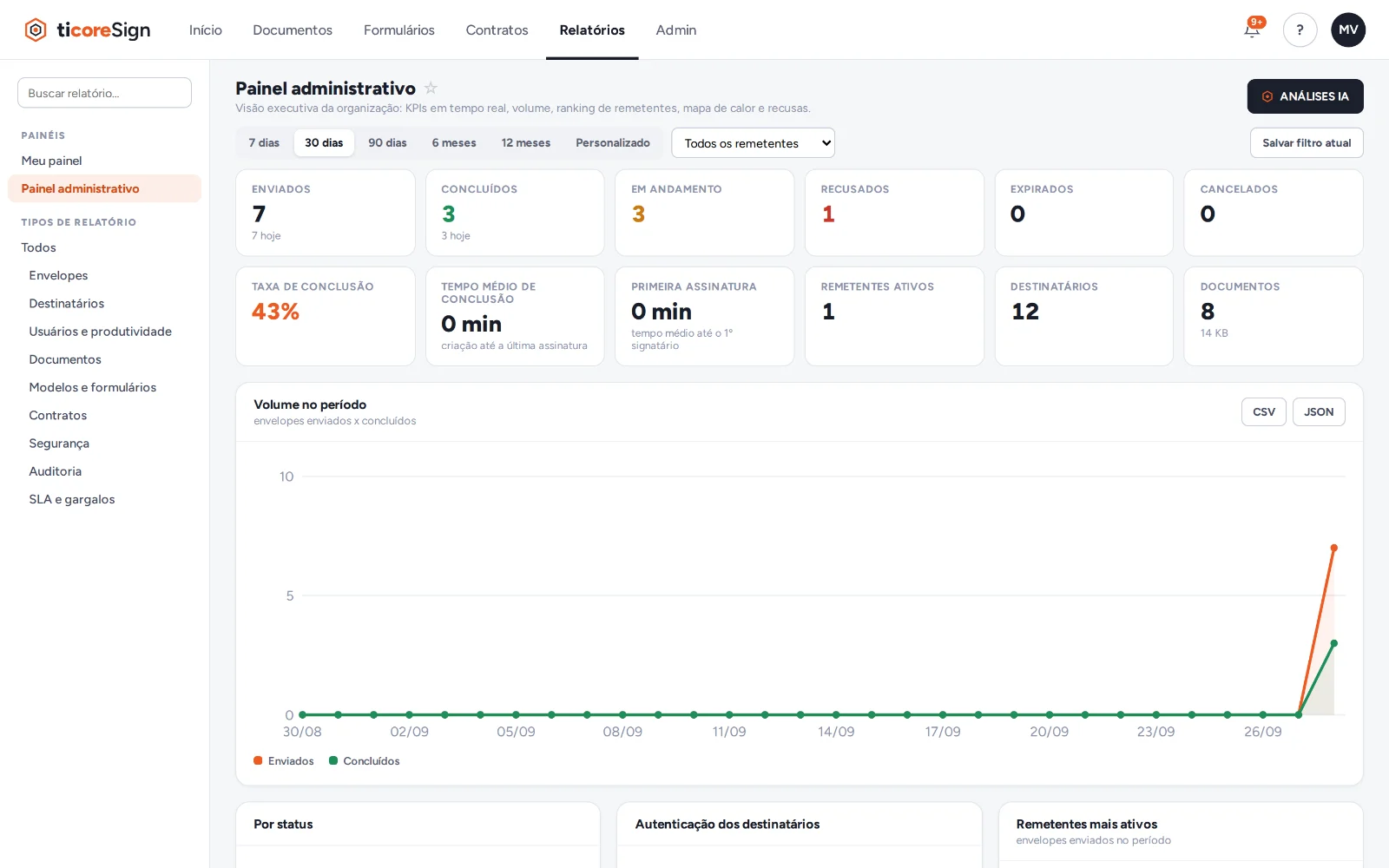Open the MV user avatar menu
Viewport: 1389px width, 868px height.
(x=1348, y=30)
